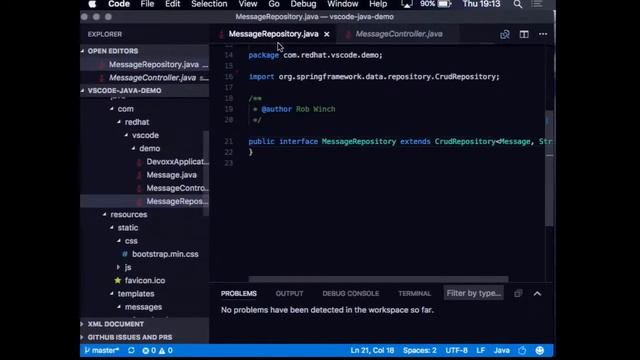Screen dimensions: 640x360
Task: Switch to the Terminal tab
Action: point(414,293)
